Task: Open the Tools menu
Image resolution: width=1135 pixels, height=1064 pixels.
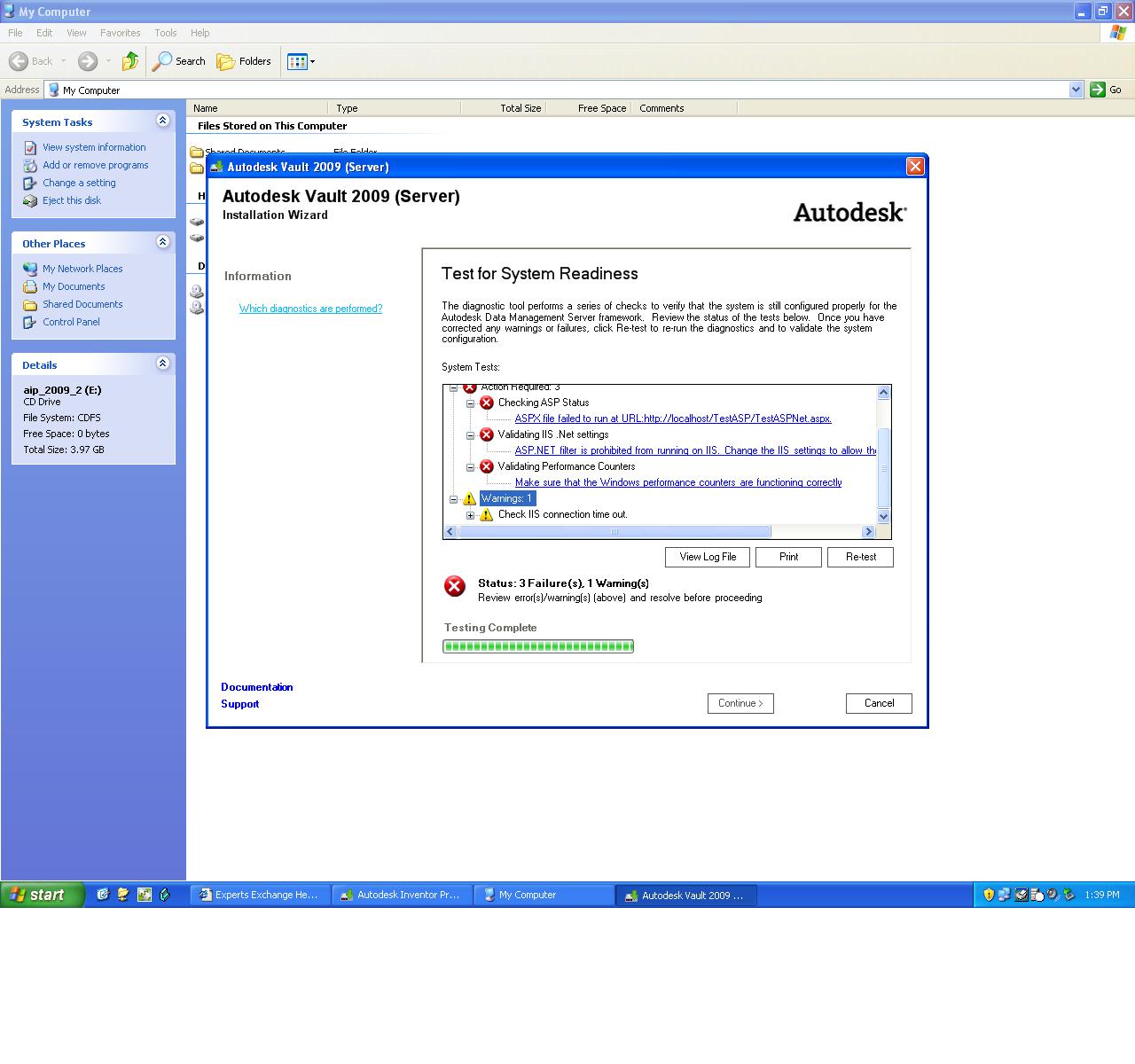Action: click(x=165, y=33)
